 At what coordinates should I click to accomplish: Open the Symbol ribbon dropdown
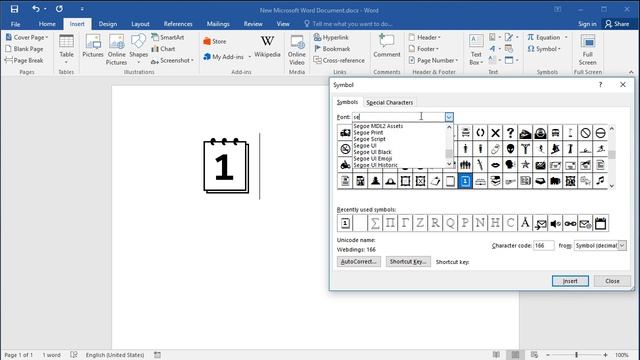point(544,49)
